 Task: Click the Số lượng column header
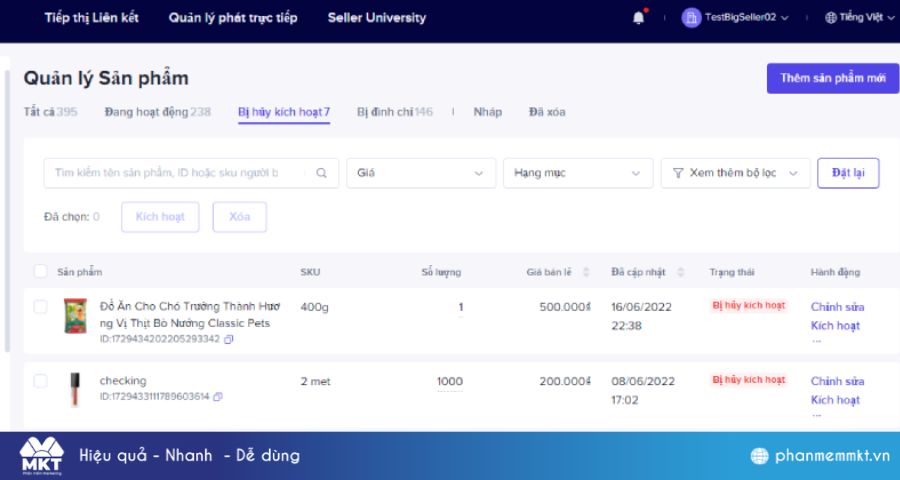(x=441, y=272)
